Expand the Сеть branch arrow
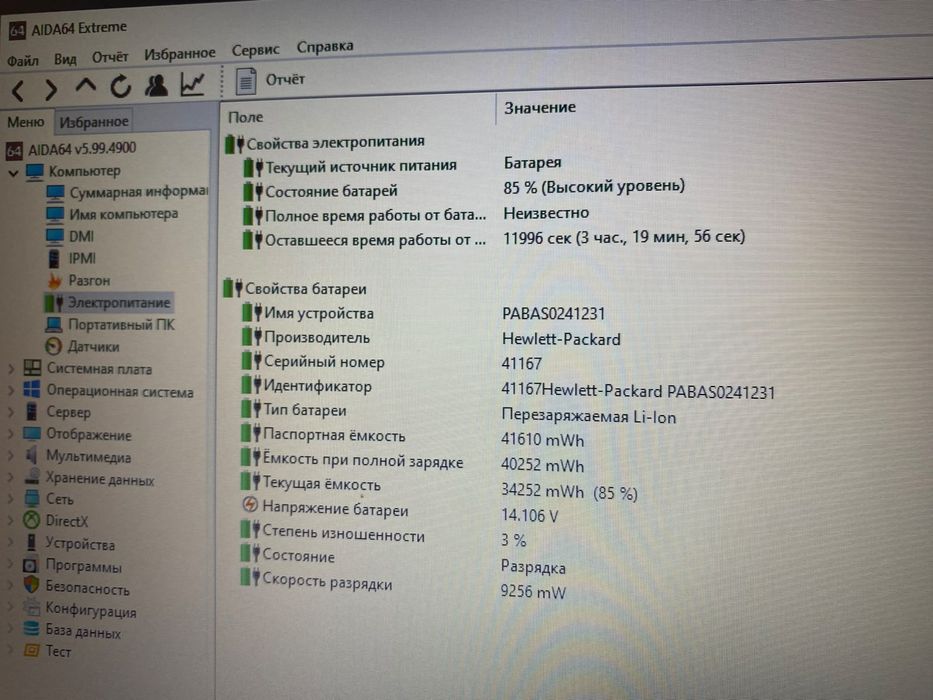Screen dimensions: 933x700 tap(11, 499)
